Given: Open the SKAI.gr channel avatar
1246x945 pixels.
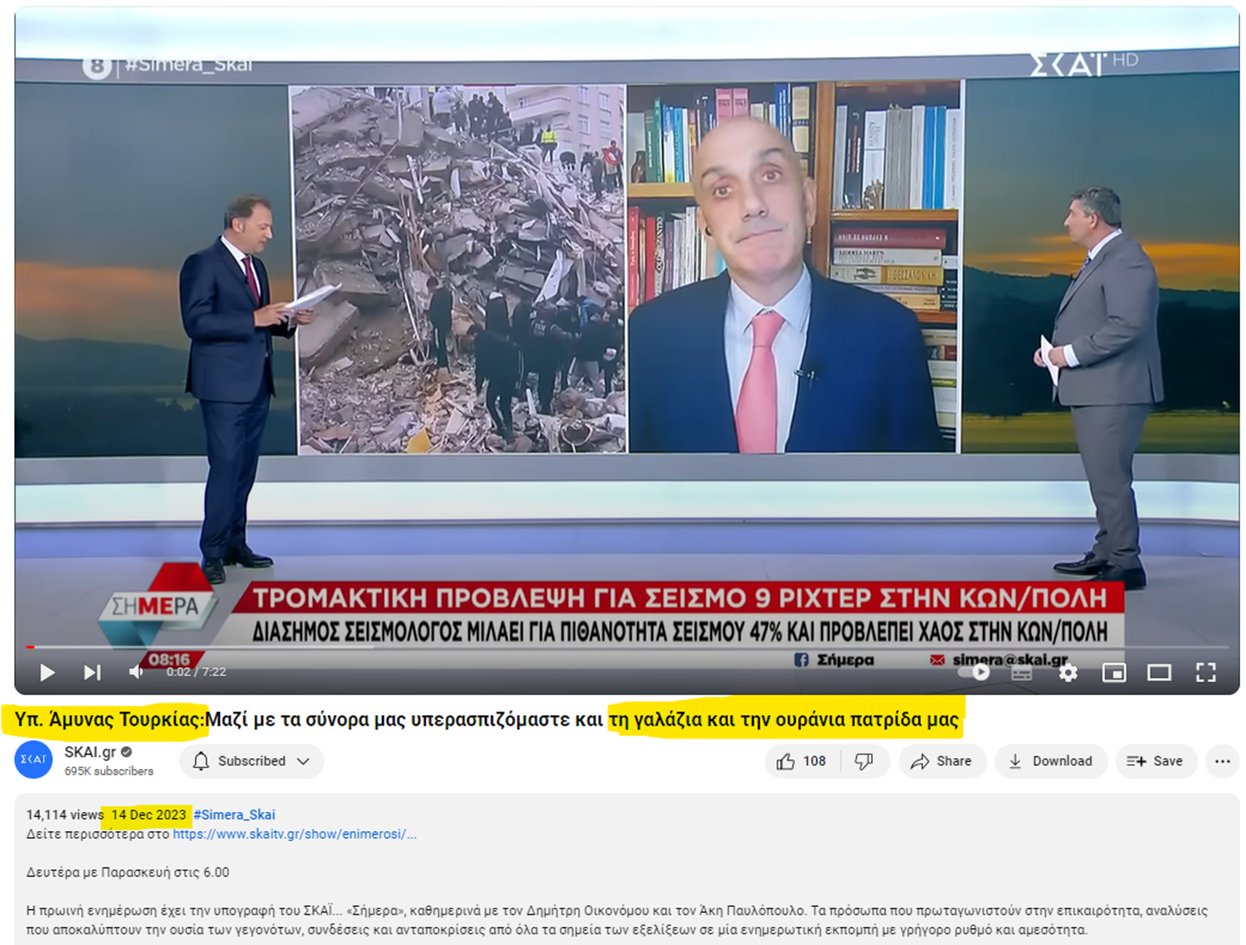Looking at the screenshot, I should click(33, 760).
